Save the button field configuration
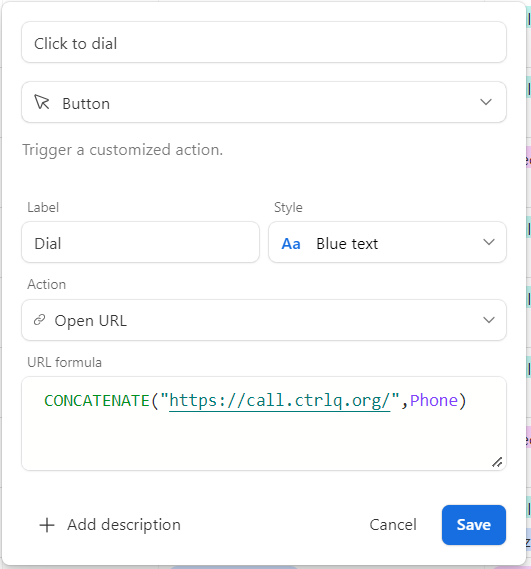 coord(474,525)
